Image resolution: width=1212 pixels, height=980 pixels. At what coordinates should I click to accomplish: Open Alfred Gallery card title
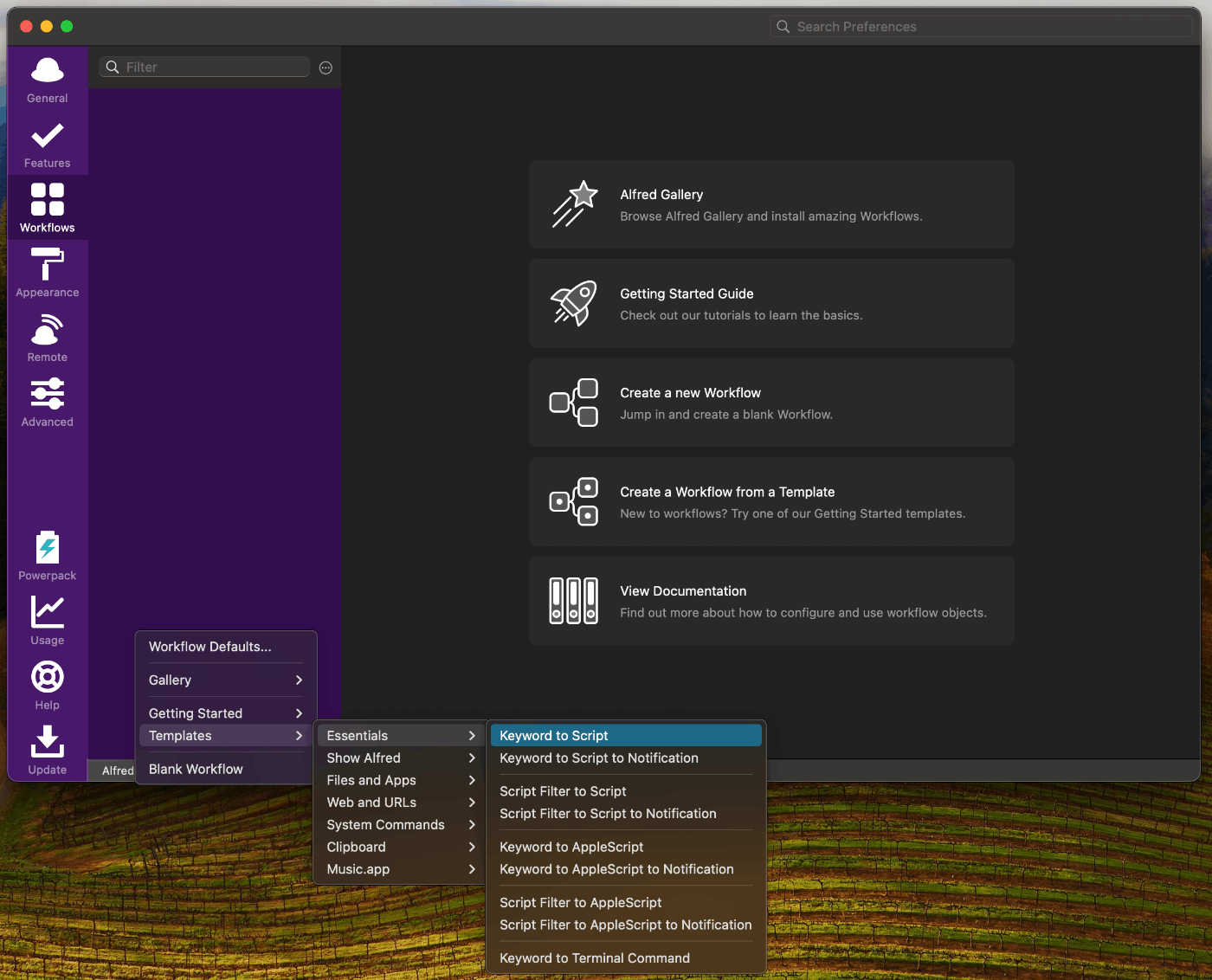click(661, 195)
